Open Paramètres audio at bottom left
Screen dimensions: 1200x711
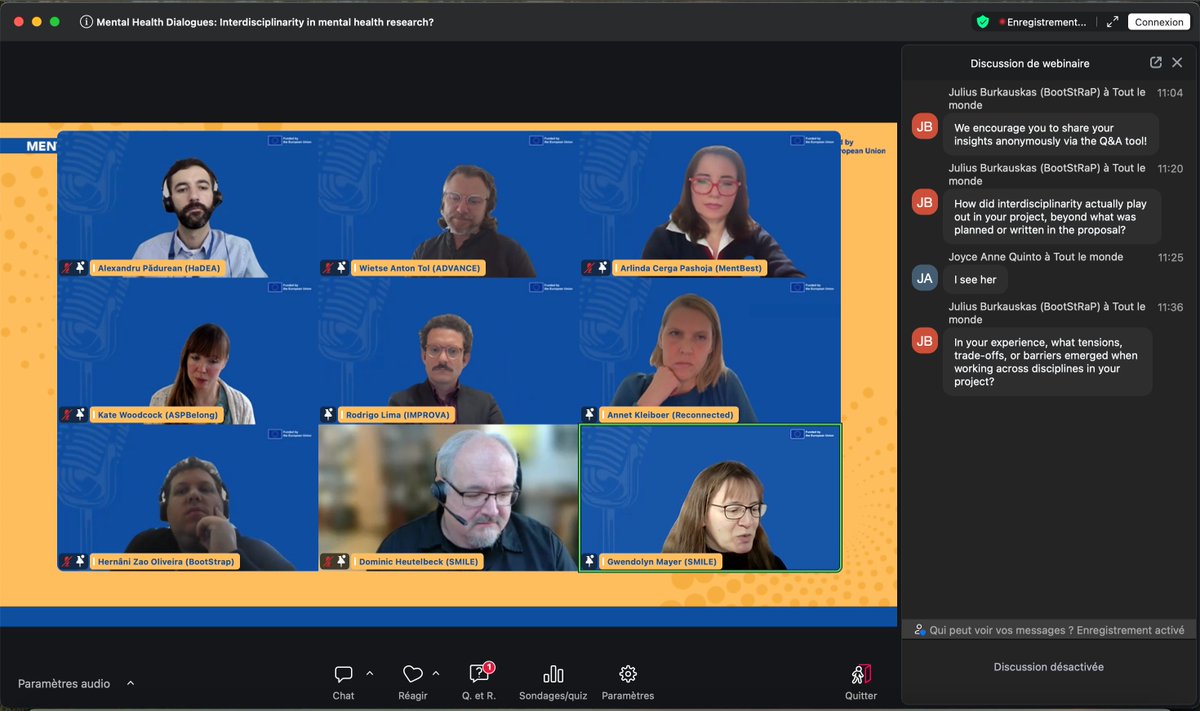(64, 684)
